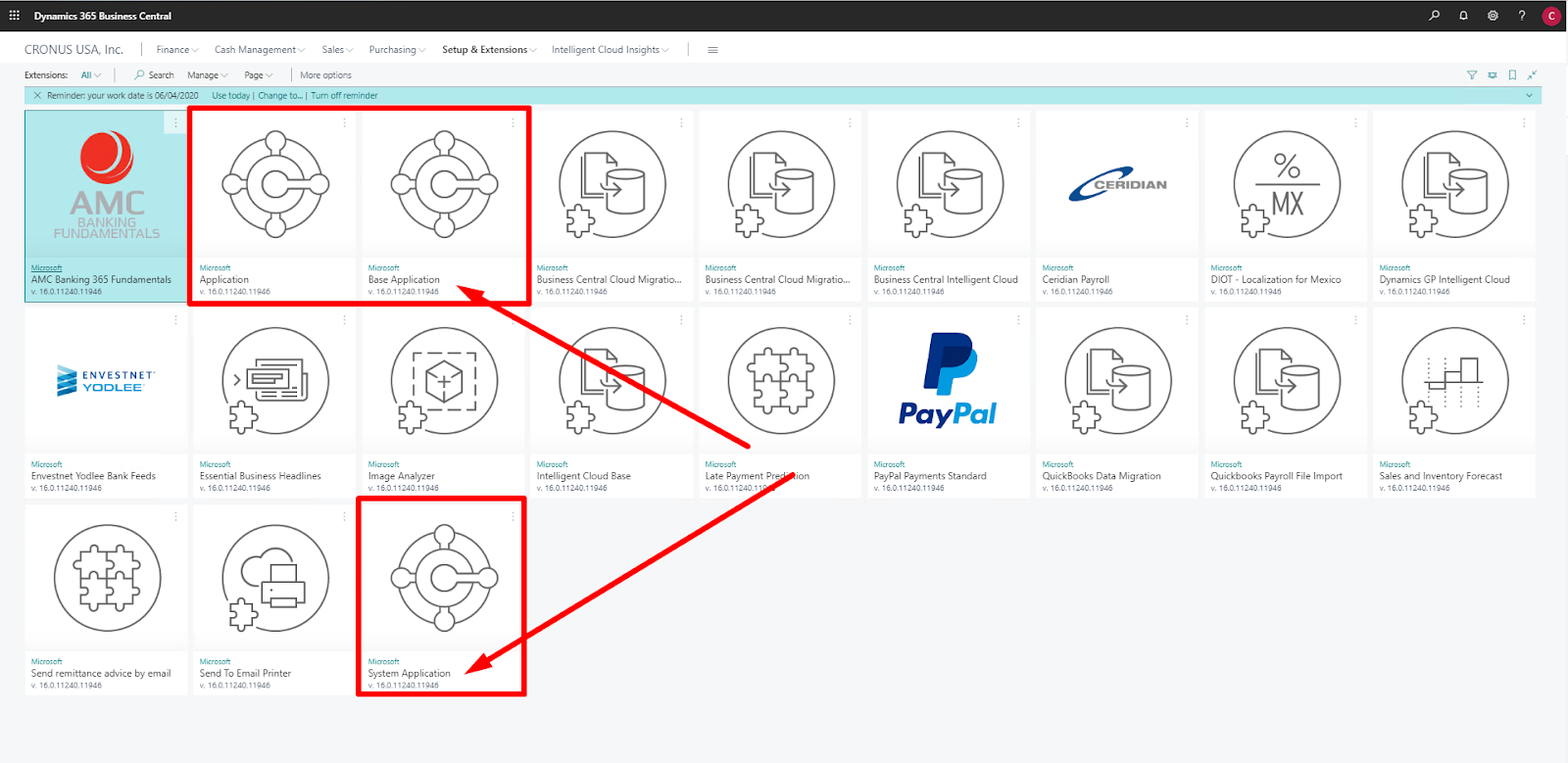This screenshot has width=1568, height=763.
Task: Open the three-dot menu on Base Application tile
Action: tap(513, 123)
